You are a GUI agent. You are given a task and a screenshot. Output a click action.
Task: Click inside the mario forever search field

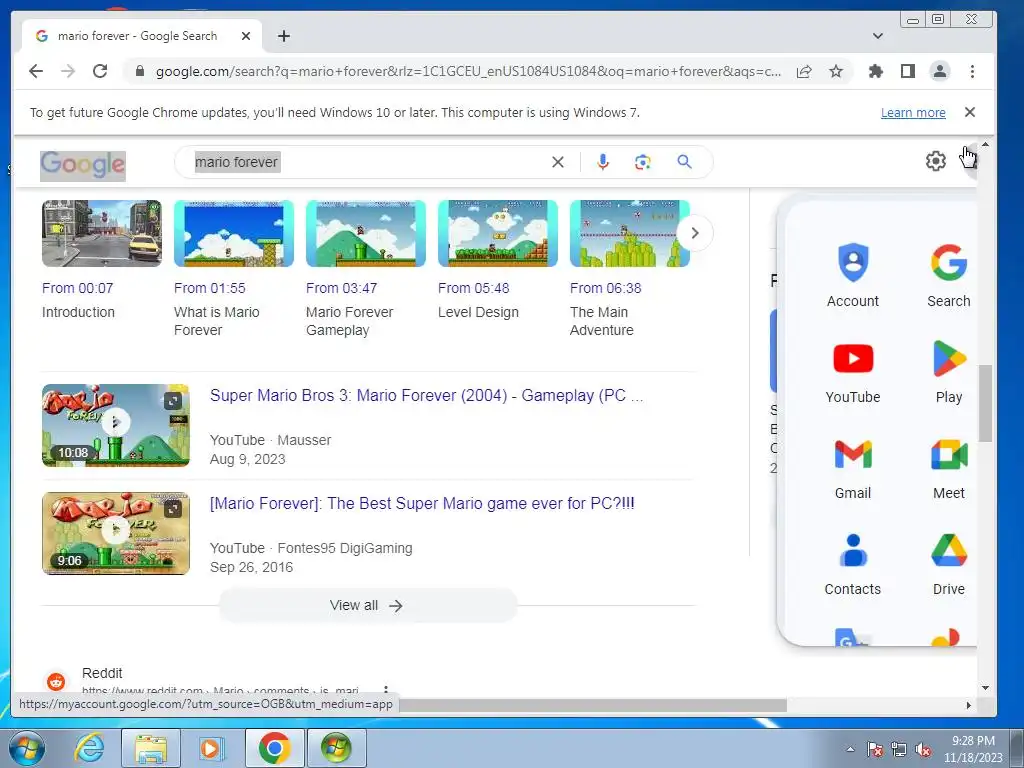click(366, 162)
